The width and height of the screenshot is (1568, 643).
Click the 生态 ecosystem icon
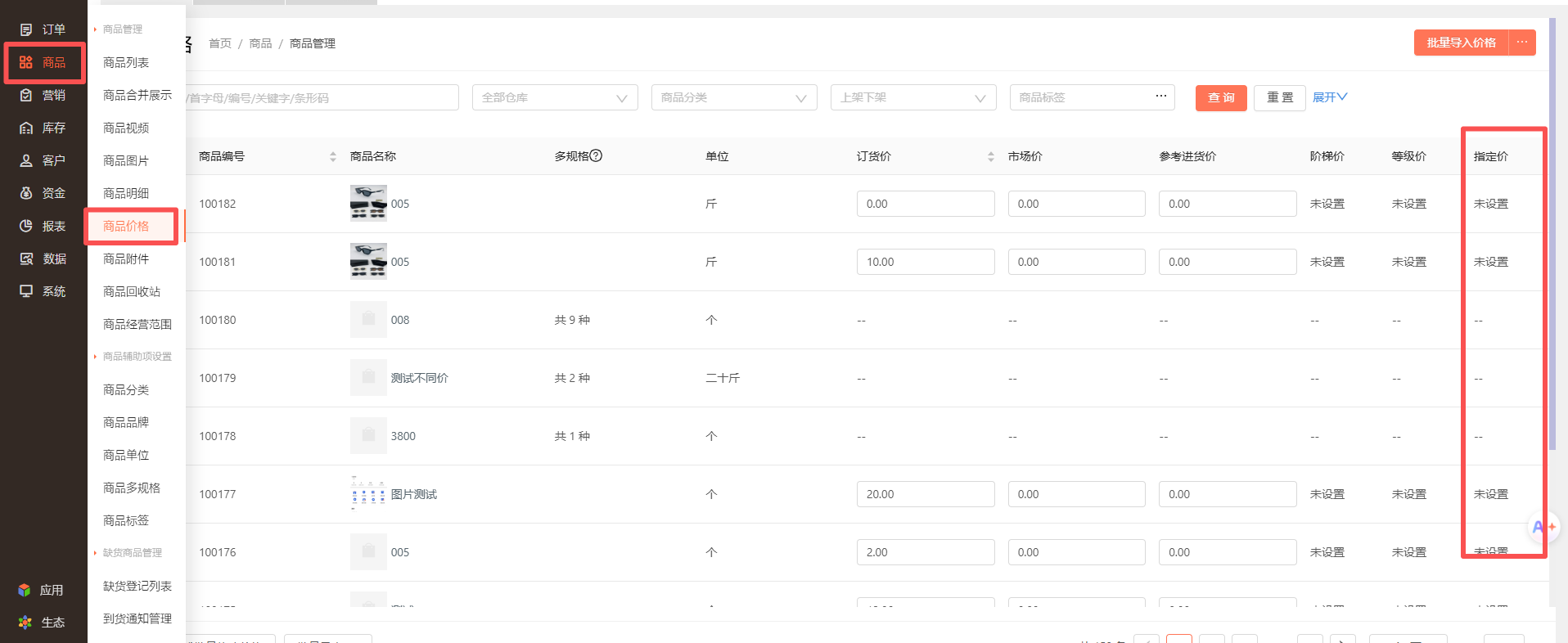pos(25,623)
